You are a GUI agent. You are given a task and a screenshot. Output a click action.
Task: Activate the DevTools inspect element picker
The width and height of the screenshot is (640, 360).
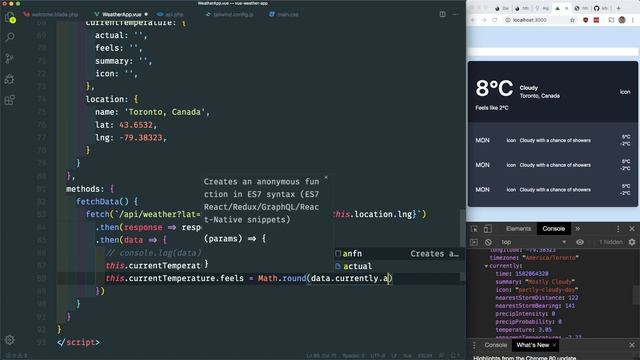click(x=474, y=229)
